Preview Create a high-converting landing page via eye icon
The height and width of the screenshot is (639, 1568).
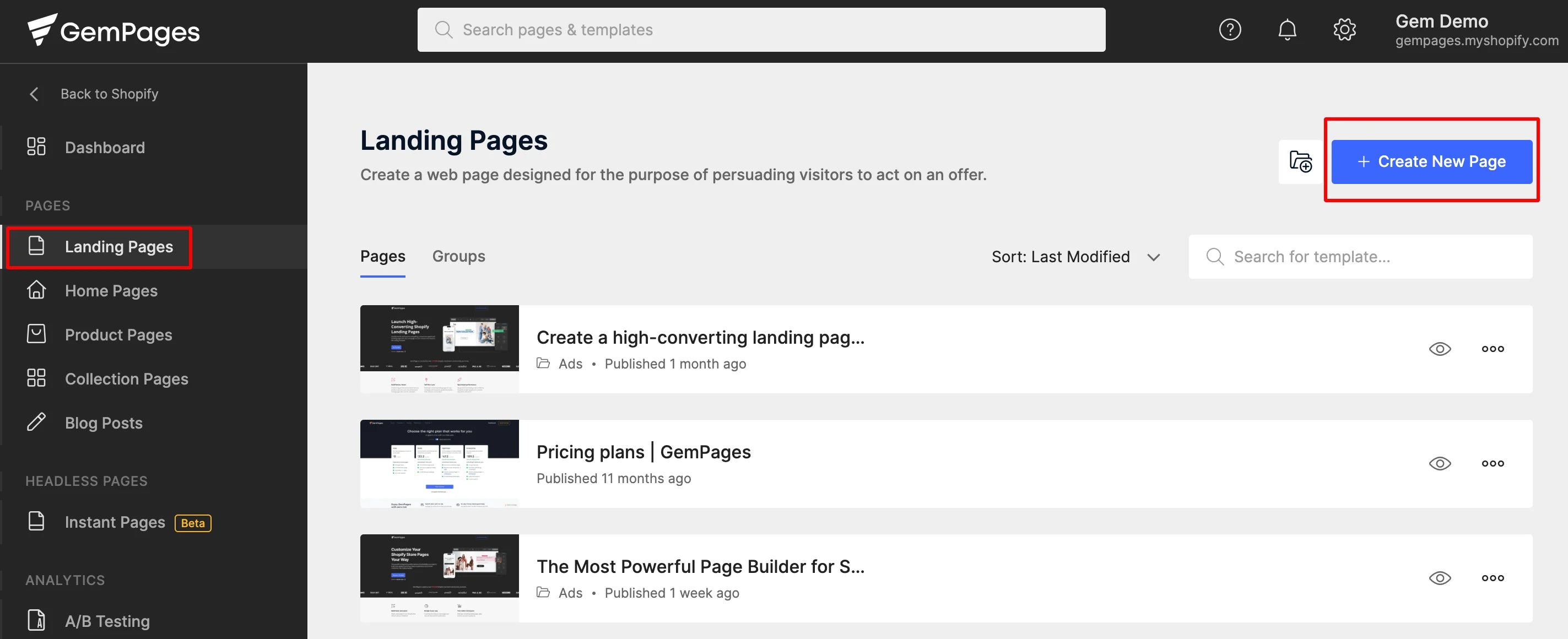pos(1440,349)
